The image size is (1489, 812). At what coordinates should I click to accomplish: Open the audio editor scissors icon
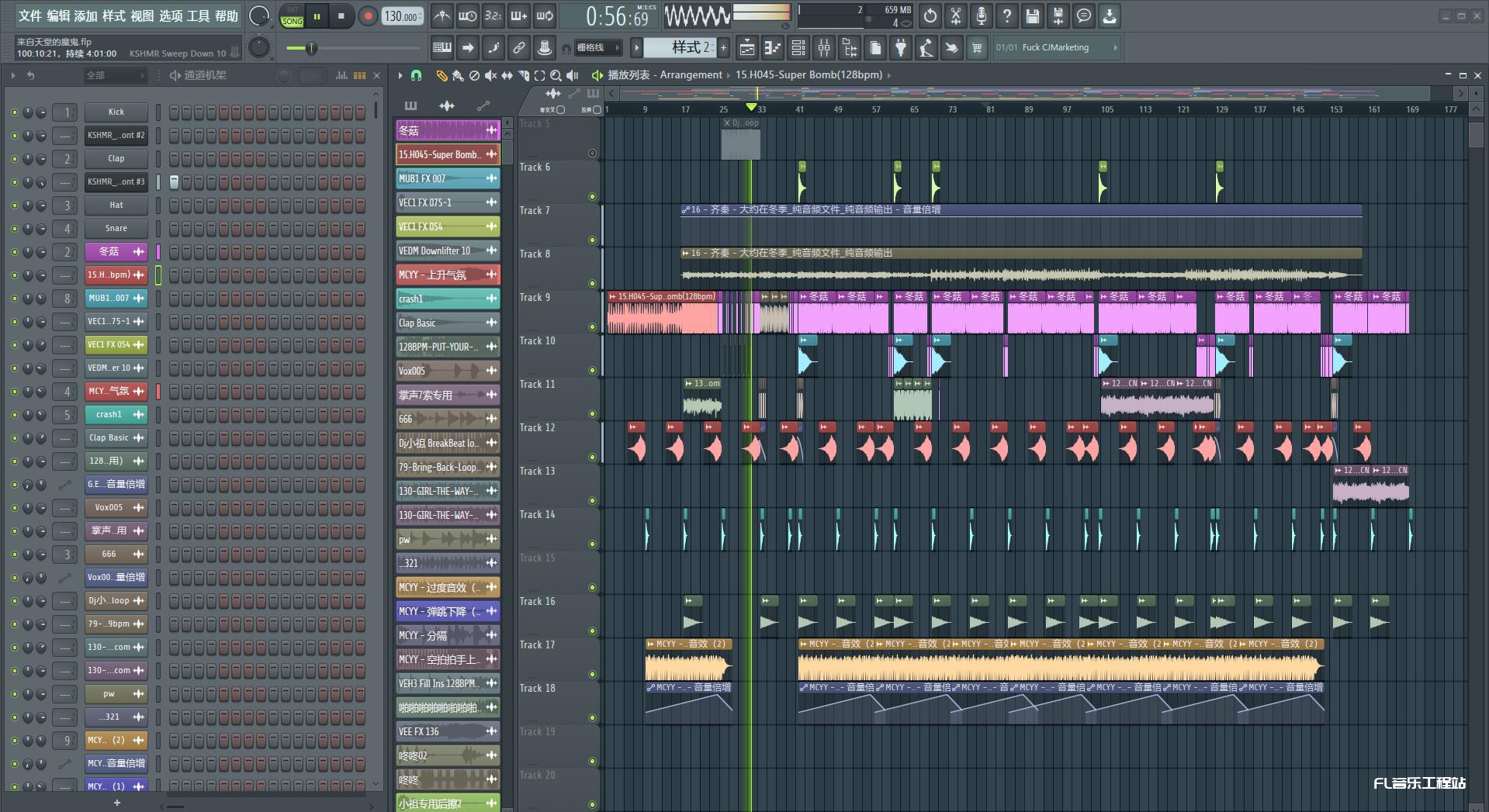tap(956, 16)
